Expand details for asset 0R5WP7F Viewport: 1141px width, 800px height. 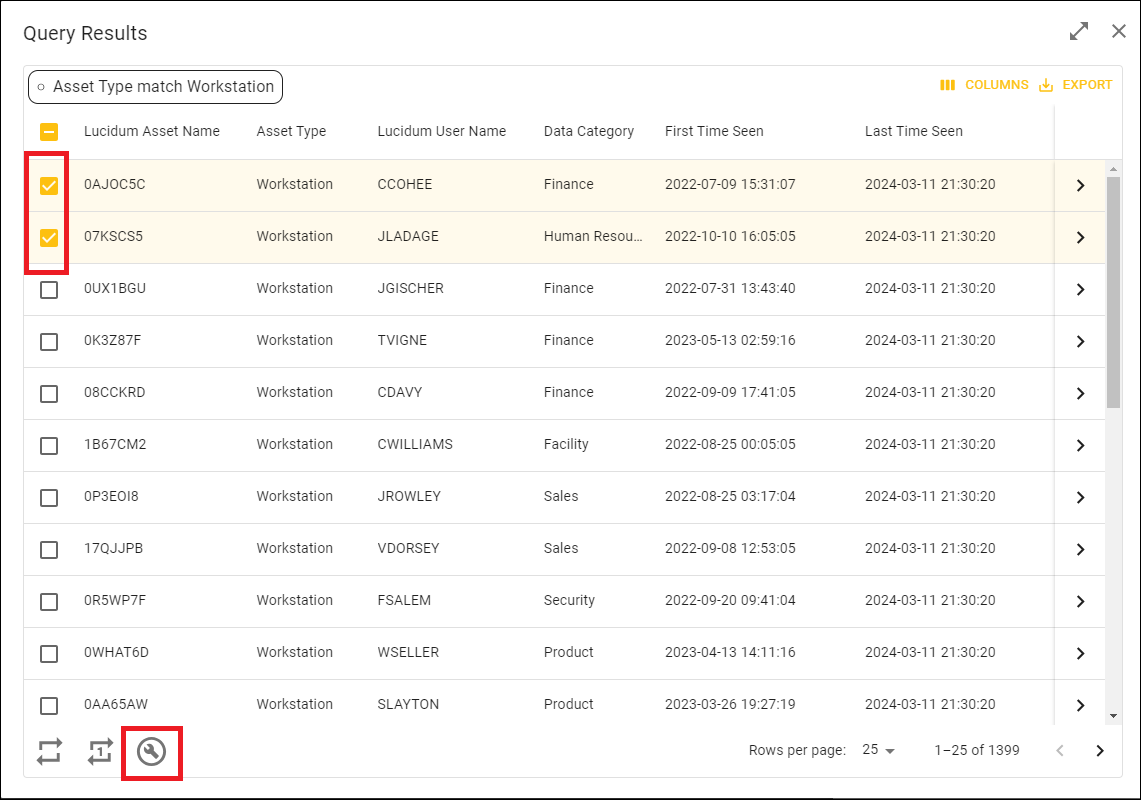[x=1080, y=601]
